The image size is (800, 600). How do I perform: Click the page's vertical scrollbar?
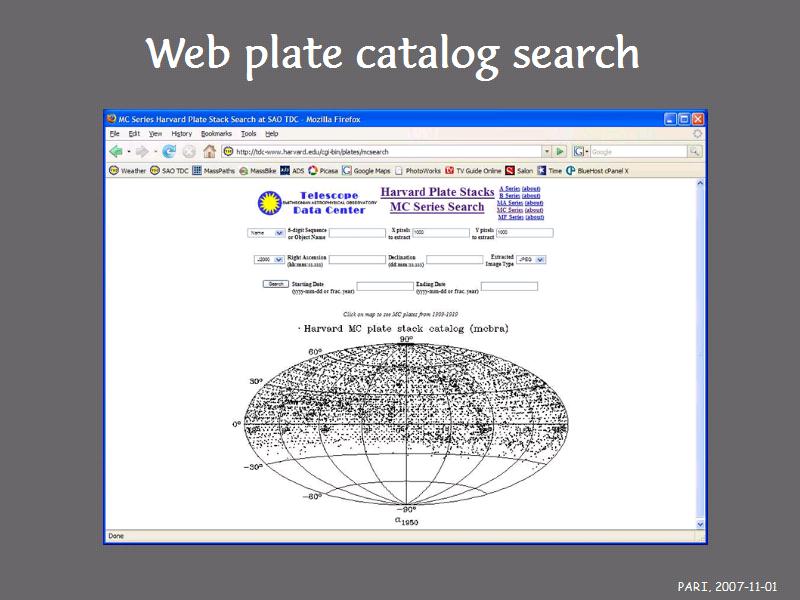[x=700, y=350]
